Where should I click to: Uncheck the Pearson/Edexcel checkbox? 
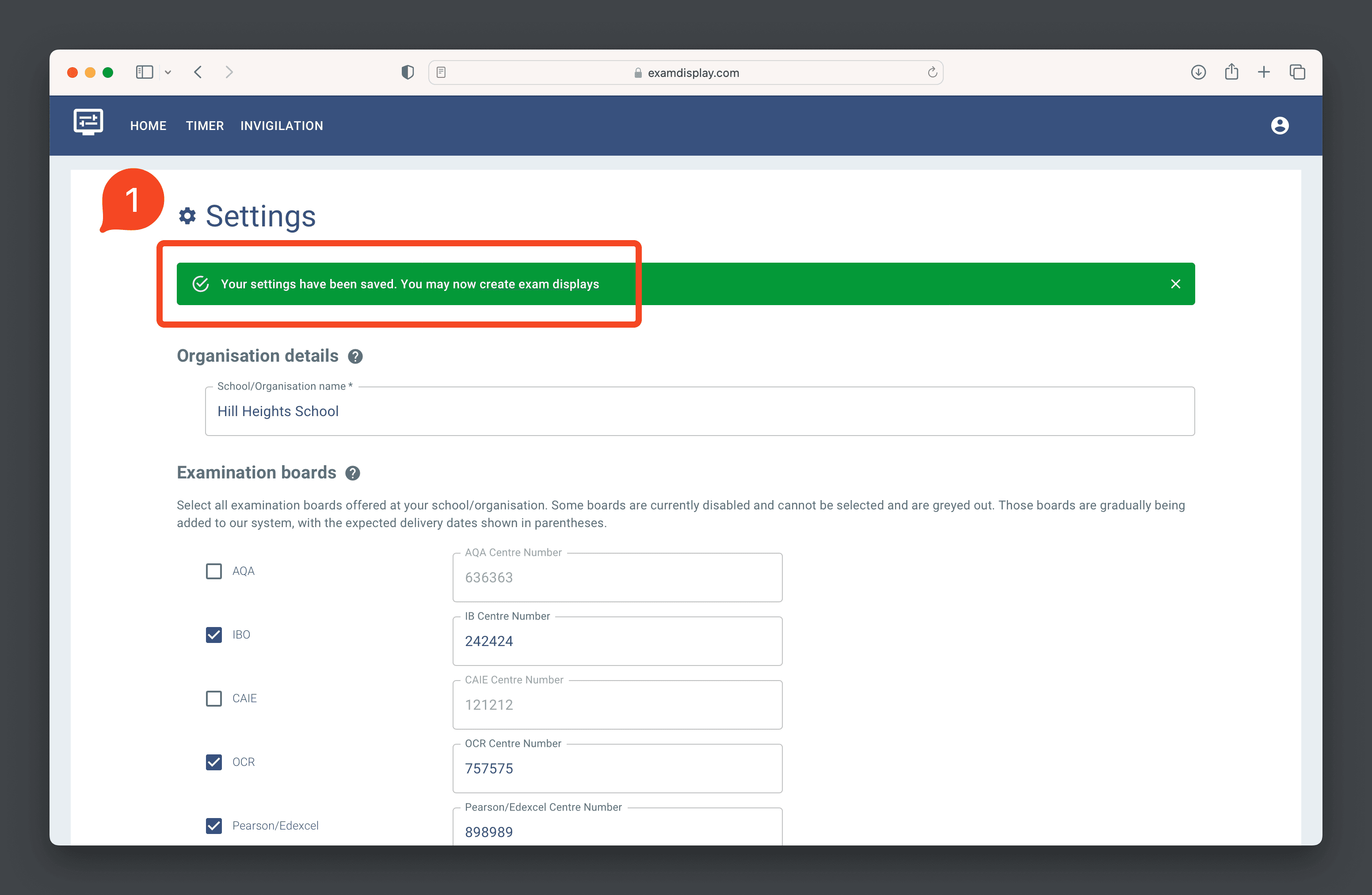coord(214,826)
